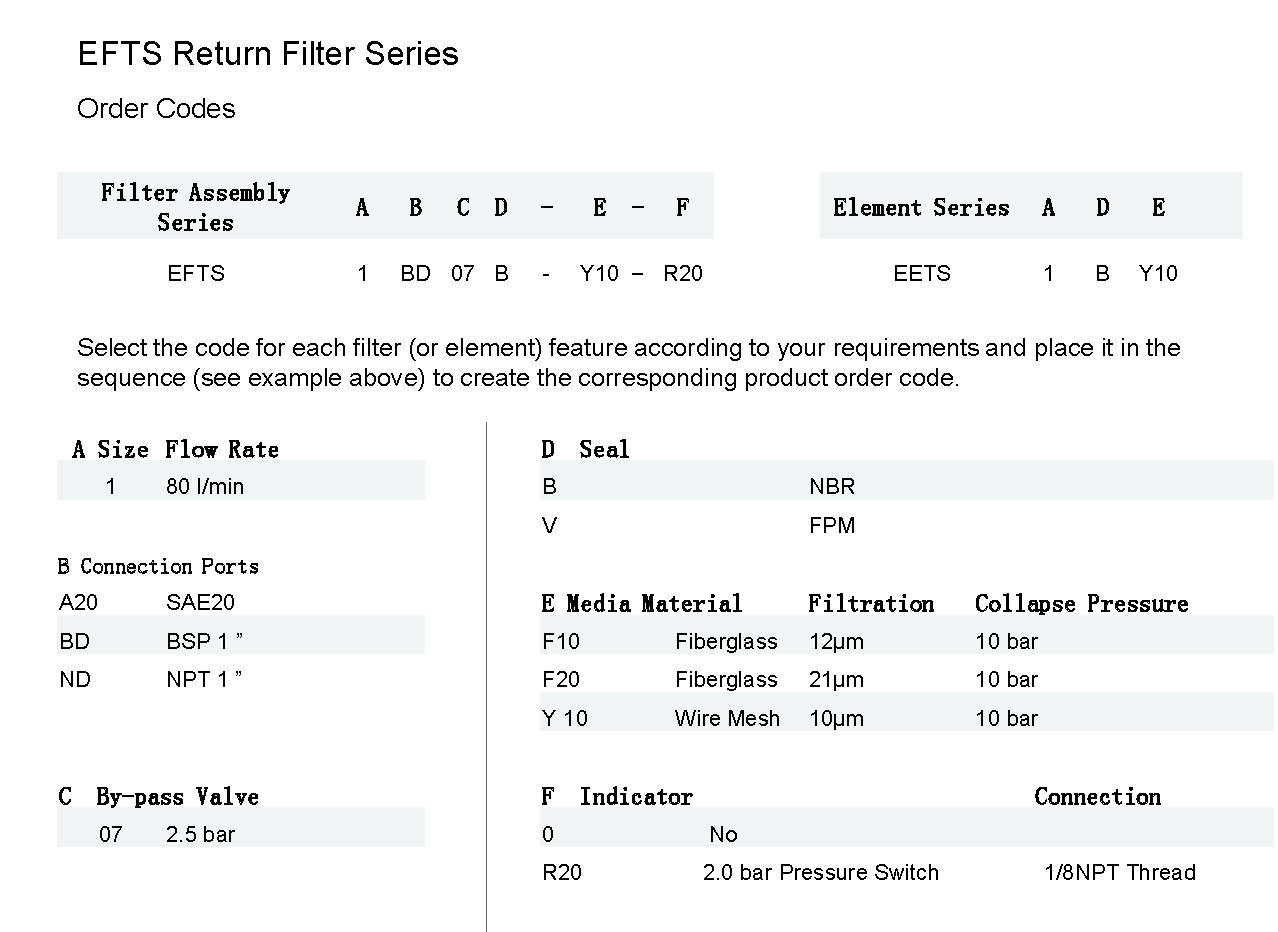
Task: Select the "NBR" seal option
Action: click(x=832, y=487)
